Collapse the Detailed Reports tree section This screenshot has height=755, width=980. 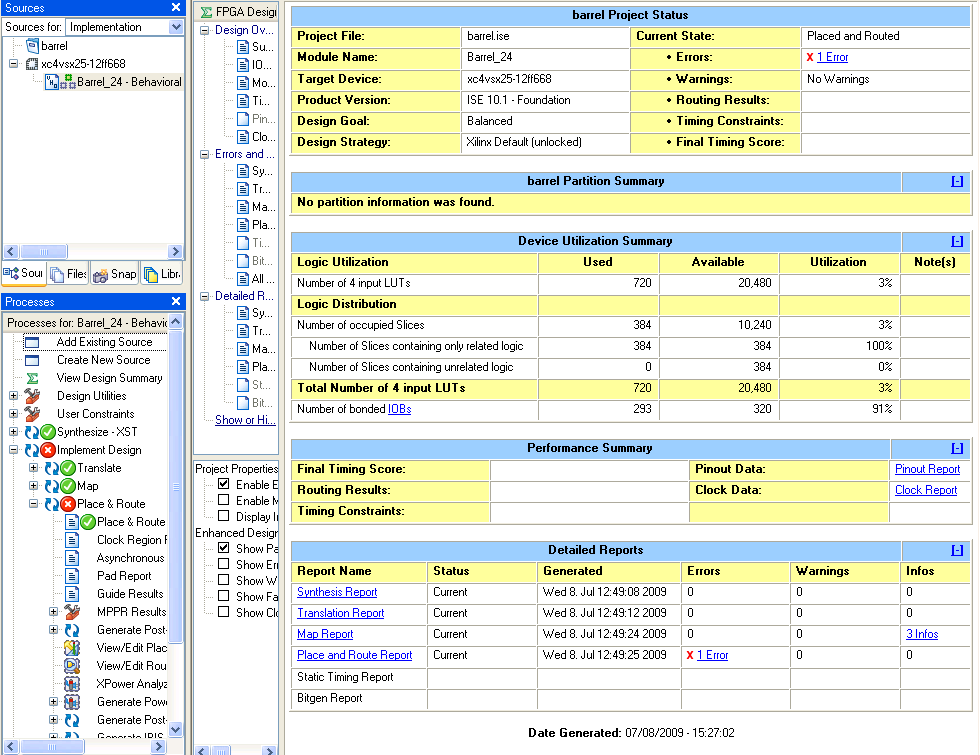(204, 296)
